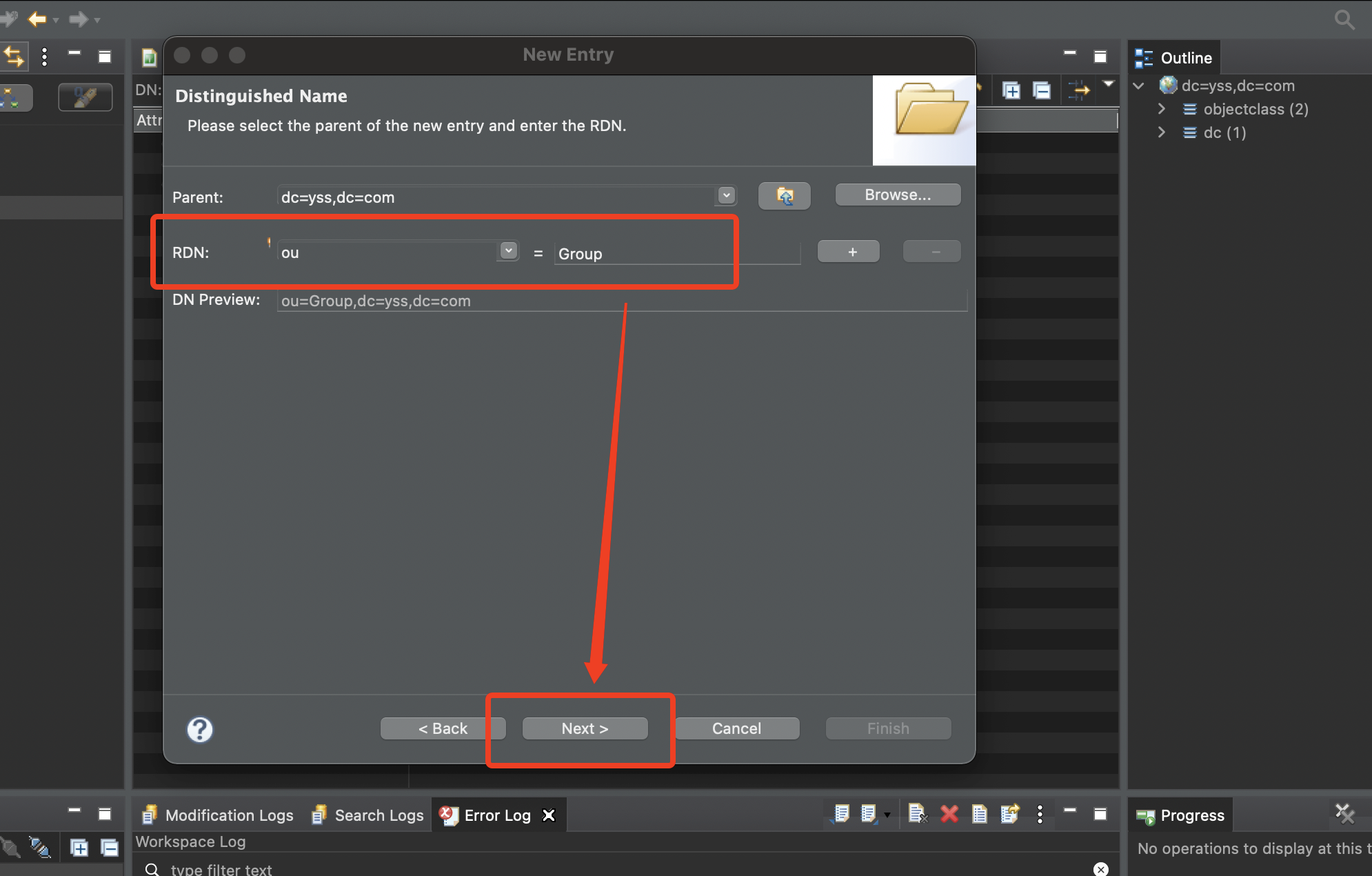Expand the objectclass (2) outline node

coord(1162,109)
